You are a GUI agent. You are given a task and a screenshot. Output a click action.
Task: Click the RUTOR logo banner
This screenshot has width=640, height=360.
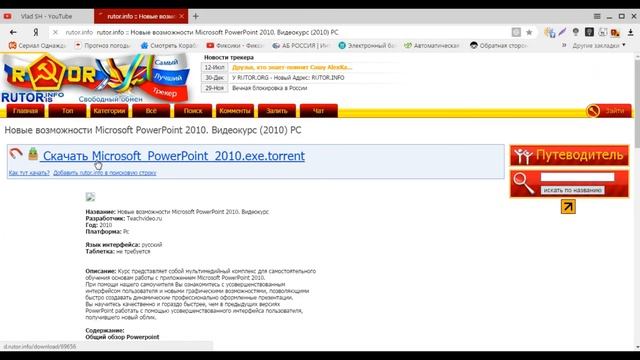pos(96,78)
